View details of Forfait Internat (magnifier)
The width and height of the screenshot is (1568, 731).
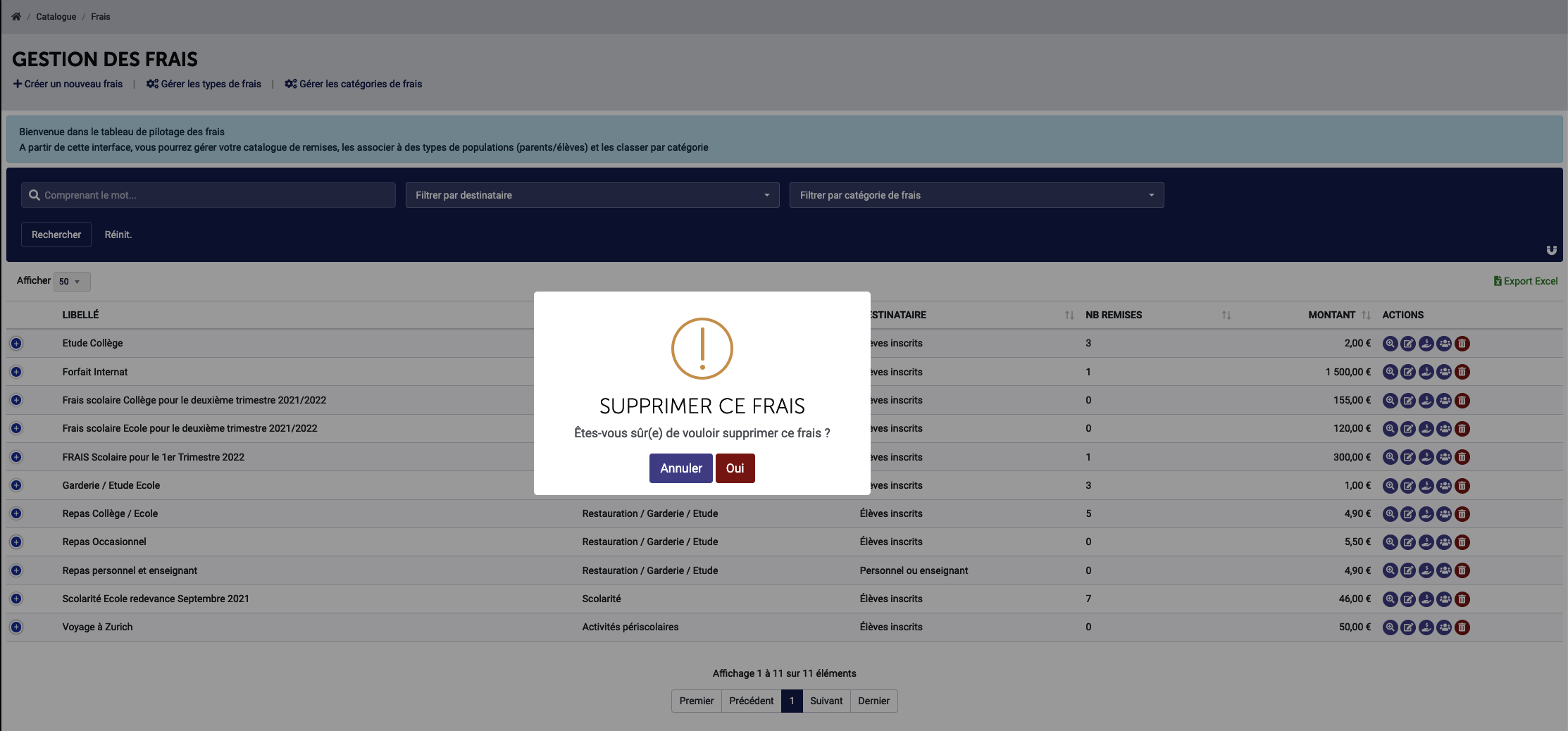click(1390, 372)
